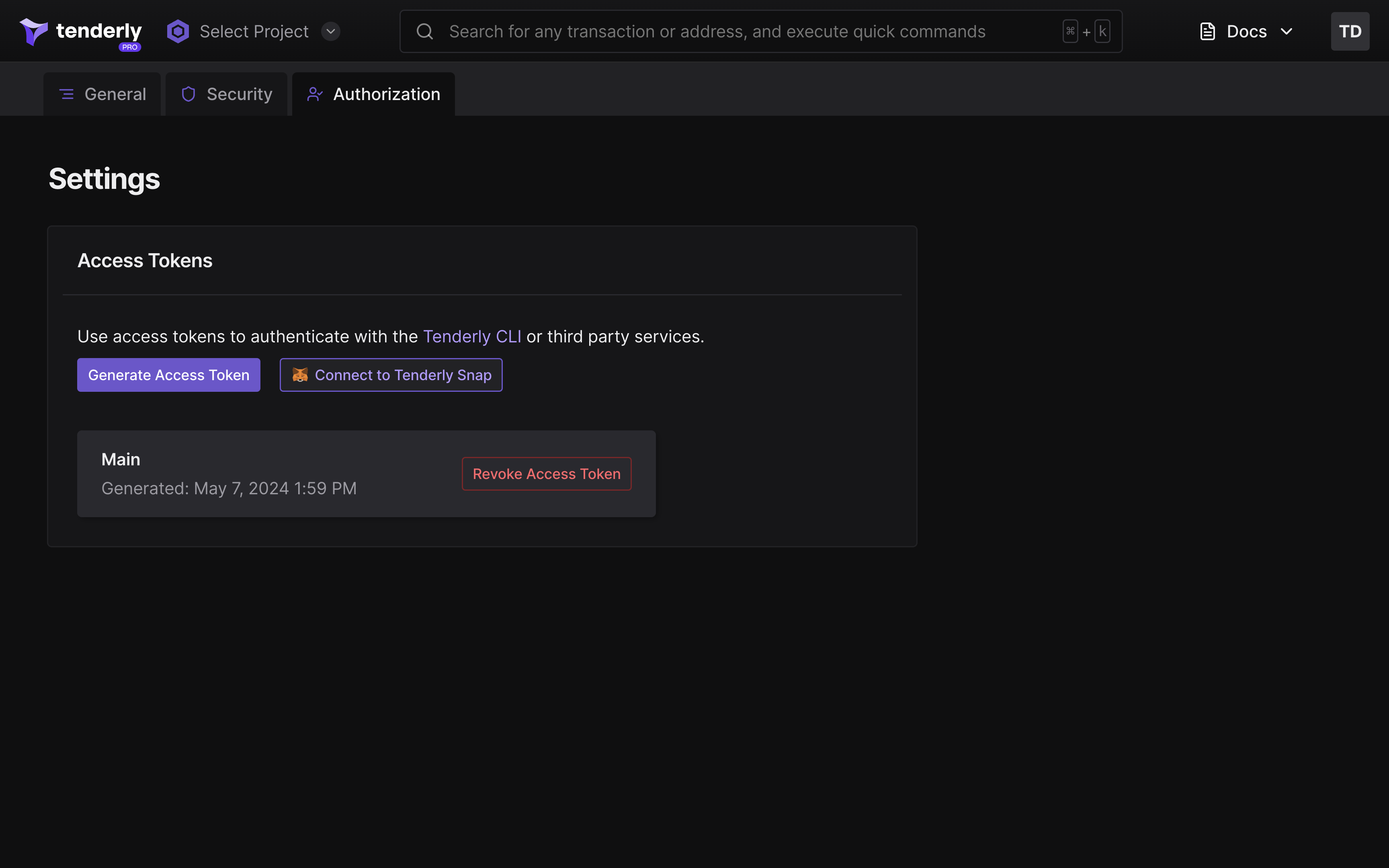
Task: Click the Authorization user icon
Action: click(315, 94)
